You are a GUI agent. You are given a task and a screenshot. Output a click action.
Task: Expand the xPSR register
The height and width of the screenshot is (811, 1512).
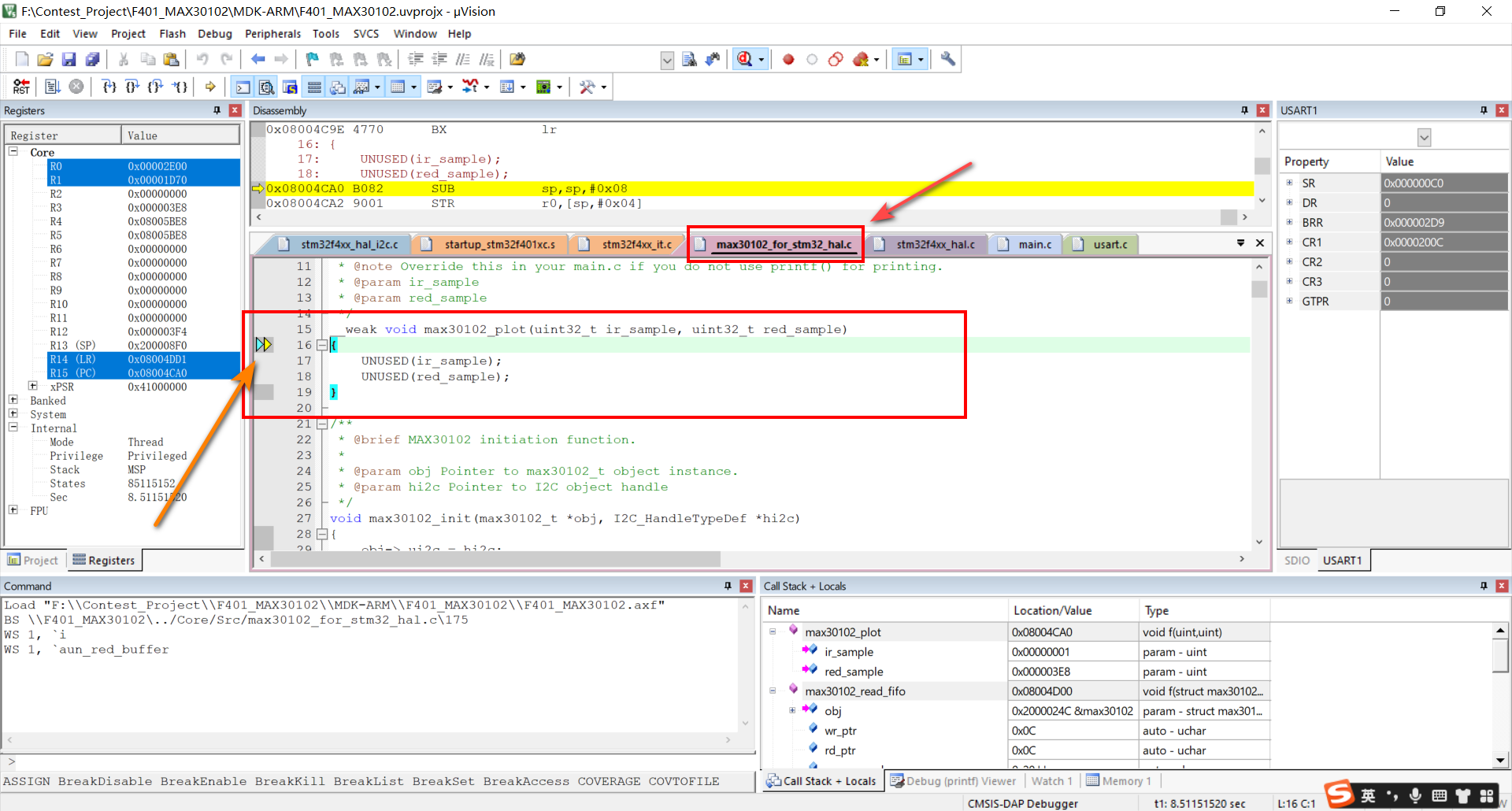tap(33, 386)
